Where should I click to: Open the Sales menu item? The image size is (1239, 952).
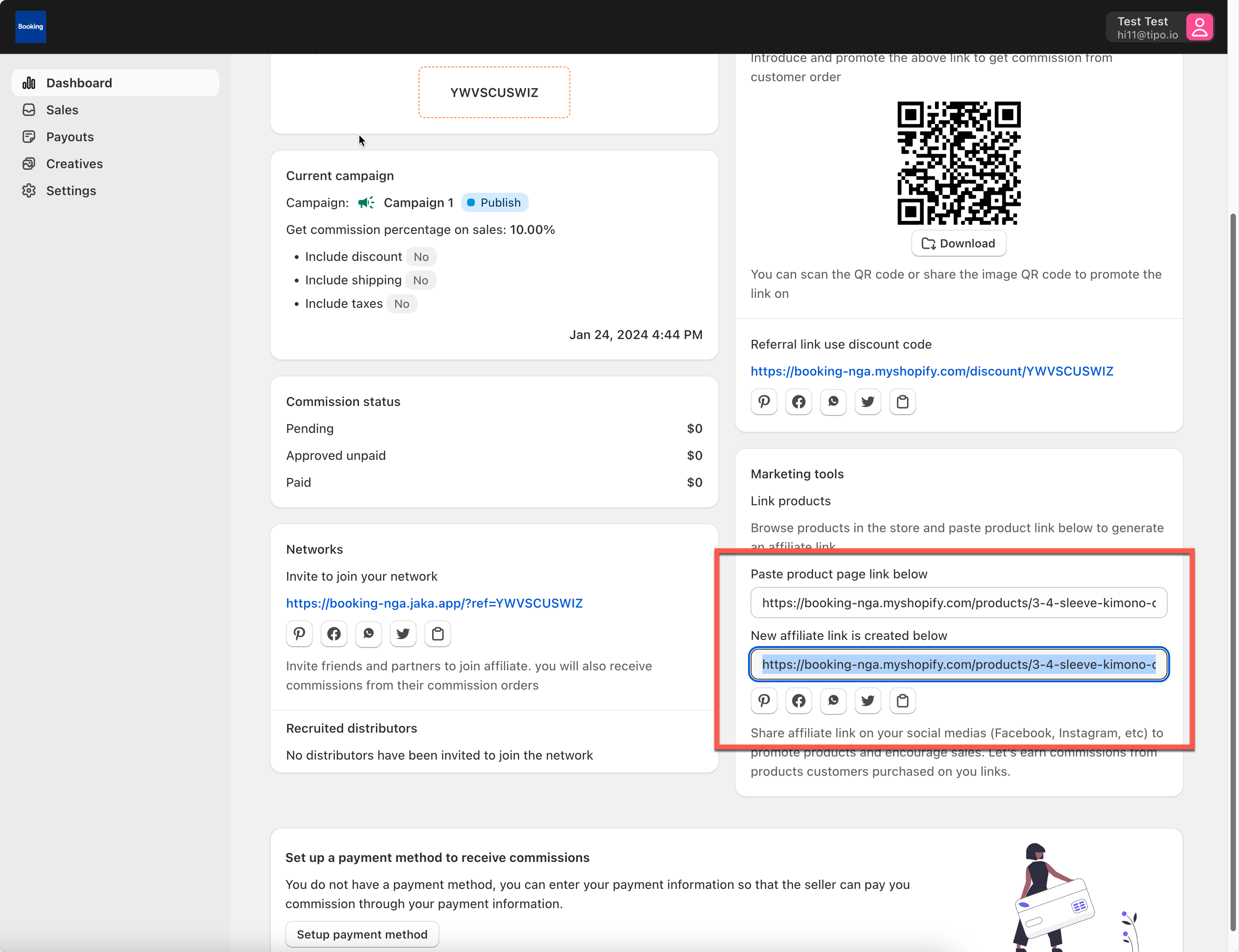pos(62,110)
